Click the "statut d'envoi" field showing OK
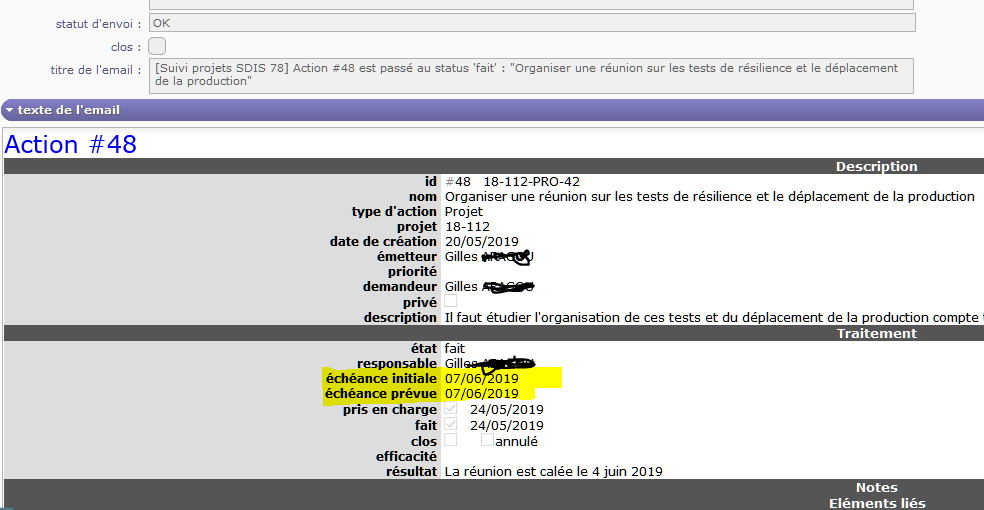984x510 pixels. 531,22
